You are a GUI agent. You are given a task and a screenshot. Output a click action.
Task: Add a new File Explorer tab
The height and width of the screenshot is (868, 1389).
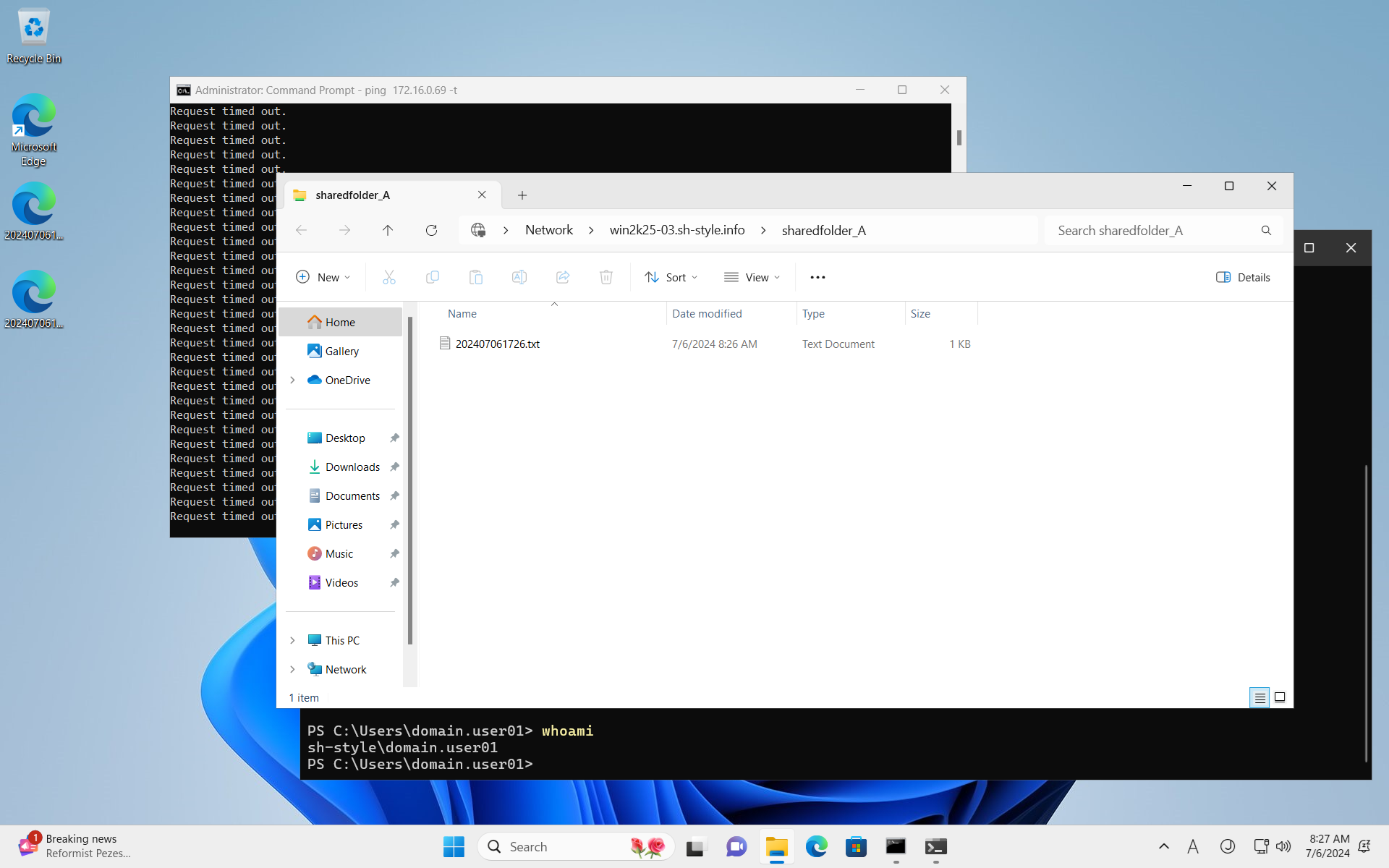tap(522, 195)
